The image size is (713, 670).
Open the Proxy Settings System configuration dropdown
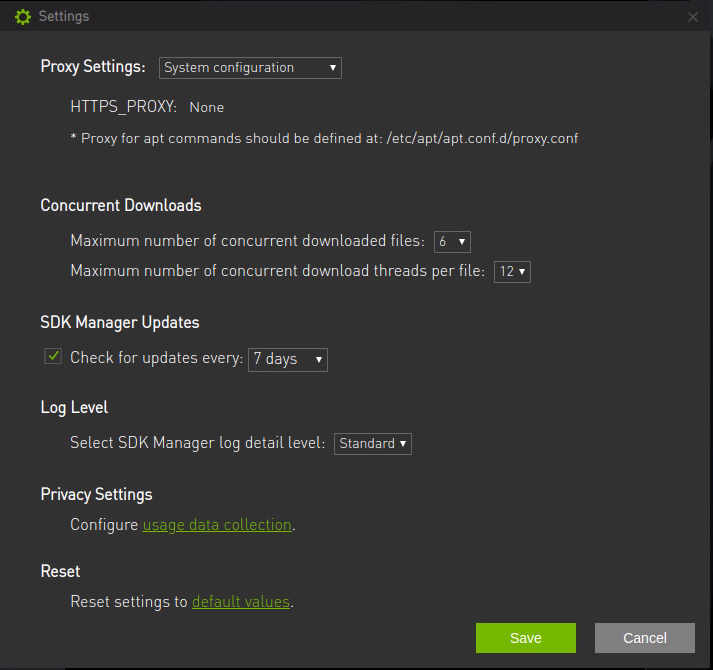250,68
